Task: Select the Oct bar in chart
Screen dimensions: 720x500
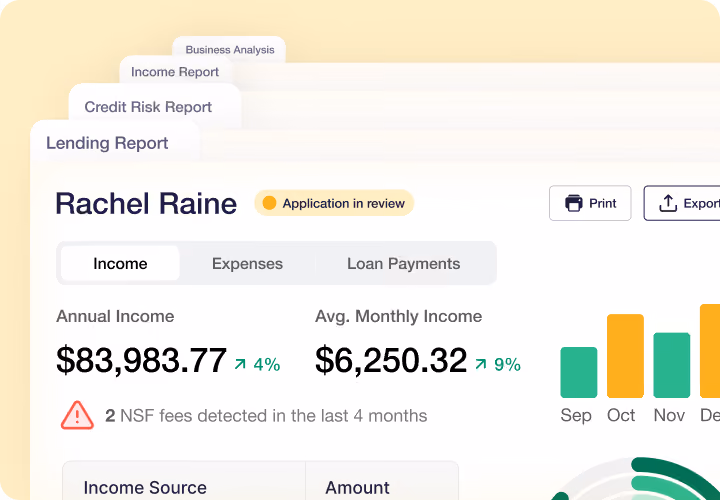Action: pos(625,356)
